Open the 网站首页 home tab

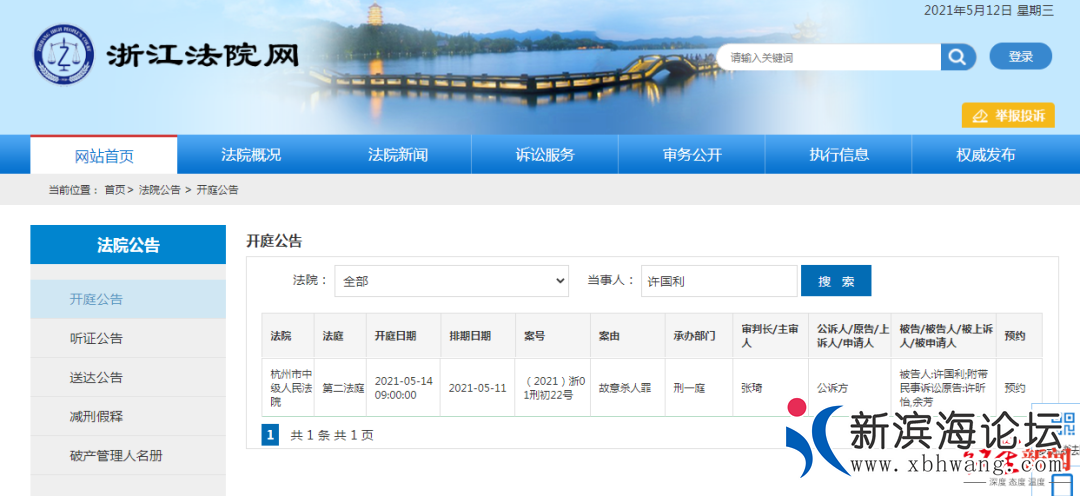[104, 155]
